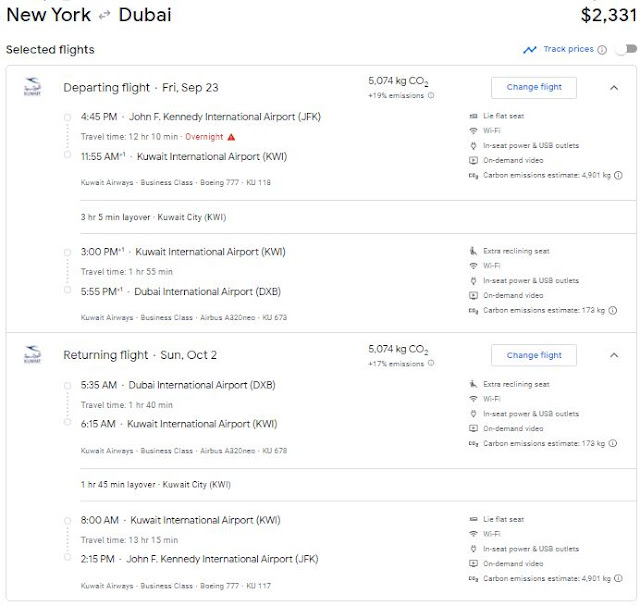Click the Extra reclining seat icon for KU 673
This screenshot has height=606, width=640.
pyautogui.click(x=473, y=251)
